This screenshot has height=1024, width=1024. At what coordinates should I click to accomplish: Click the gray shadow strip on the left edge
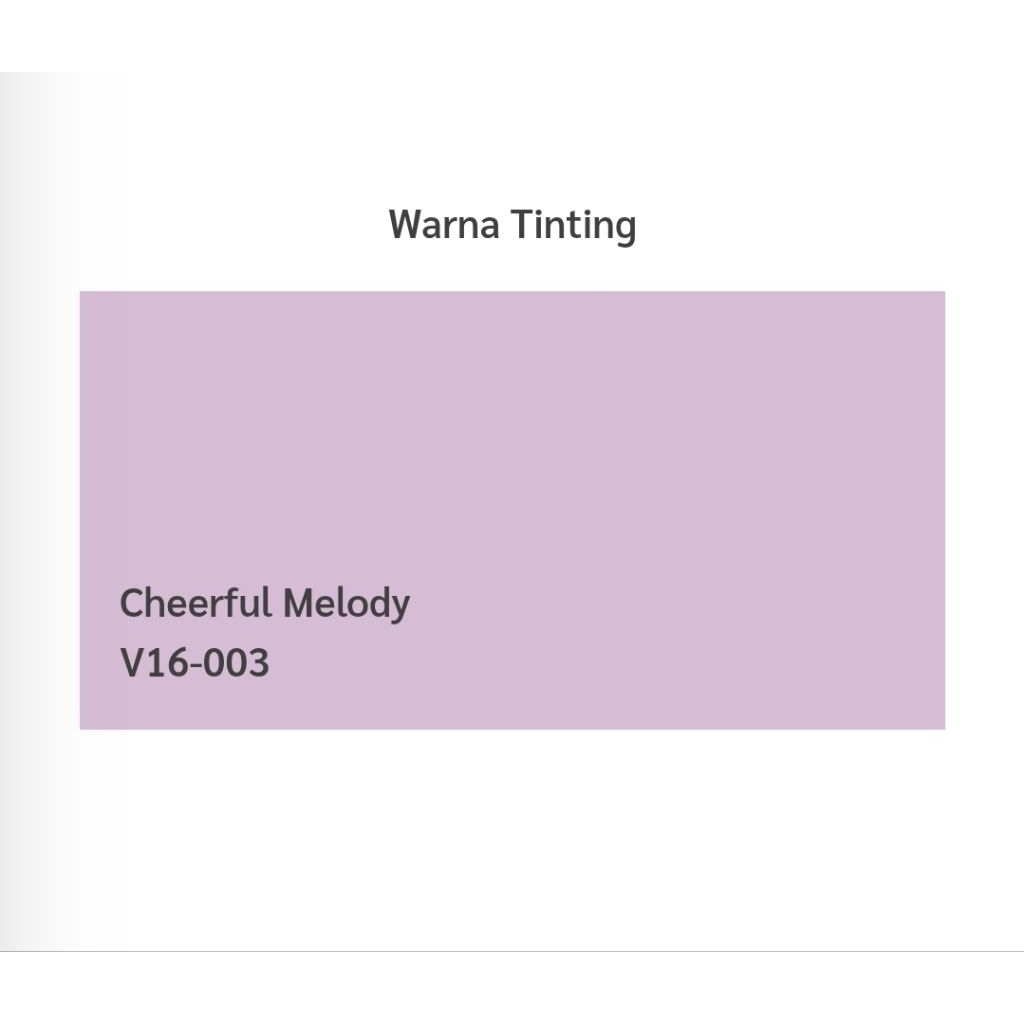pos(30,500)
